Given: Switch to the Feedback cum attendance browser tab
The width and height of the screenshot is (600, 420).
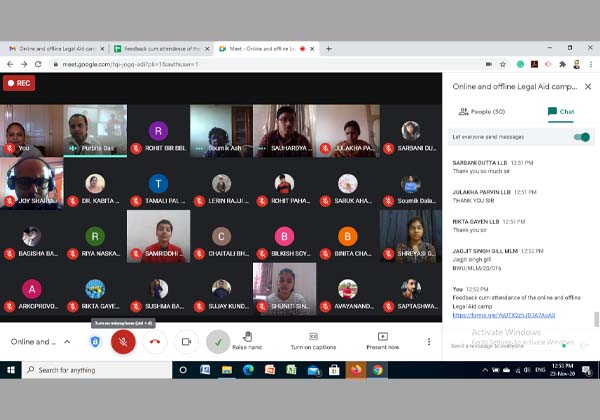Looking at the screenshot, I should (x=160, y=48).
